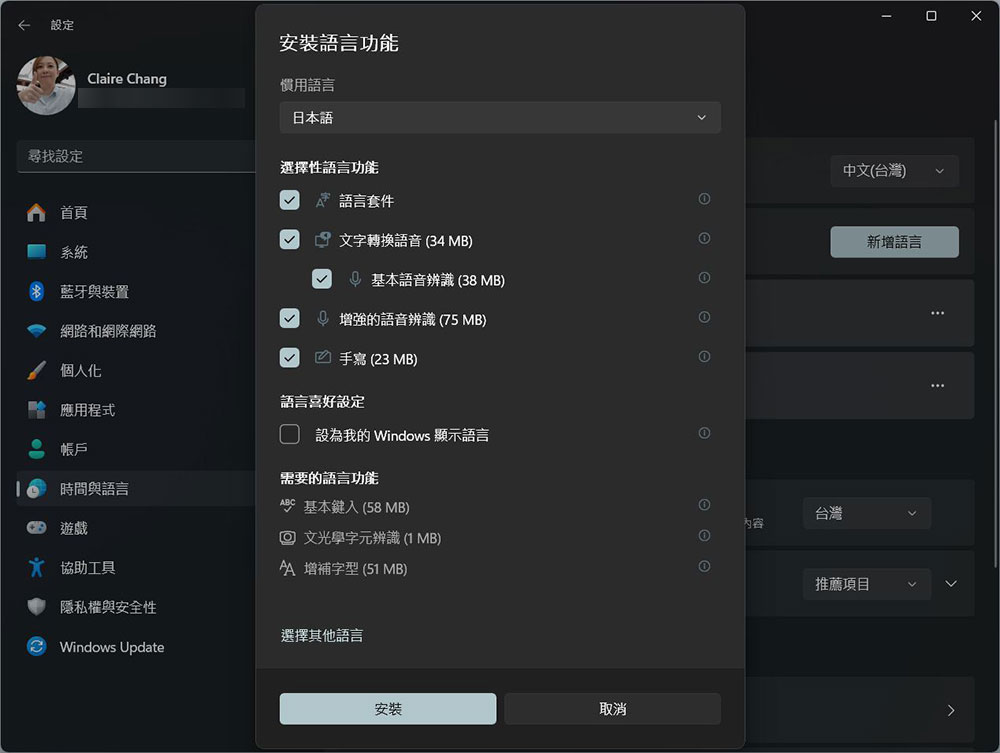Uncheck 增強的語音辨識 (75 MB) checkbox
This screenshot has width=1000, height=753.
tap(290, 318)
